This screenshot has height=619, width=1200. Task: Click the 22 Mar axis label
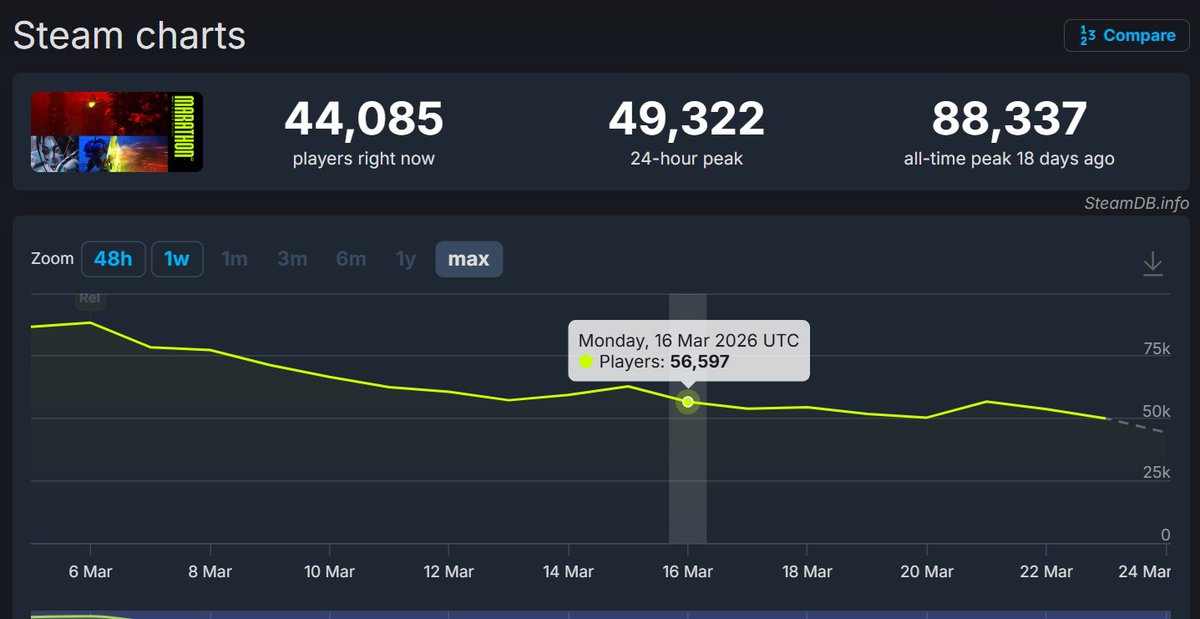[1046, 571]
